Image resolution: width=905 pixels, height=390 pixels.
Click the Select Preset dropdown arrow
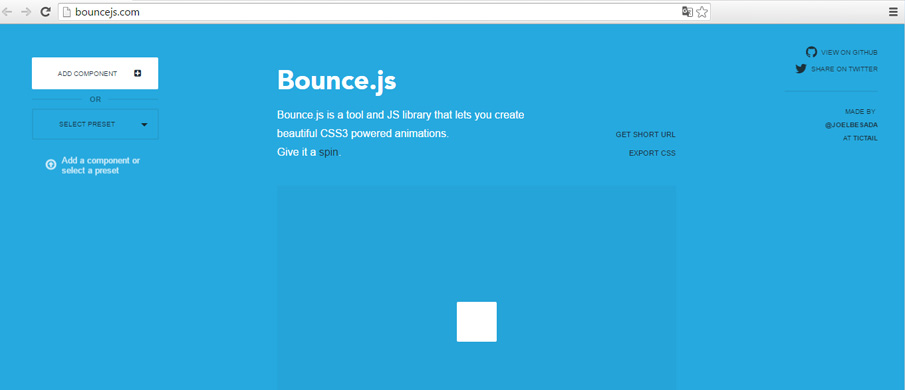click(144, 125)
